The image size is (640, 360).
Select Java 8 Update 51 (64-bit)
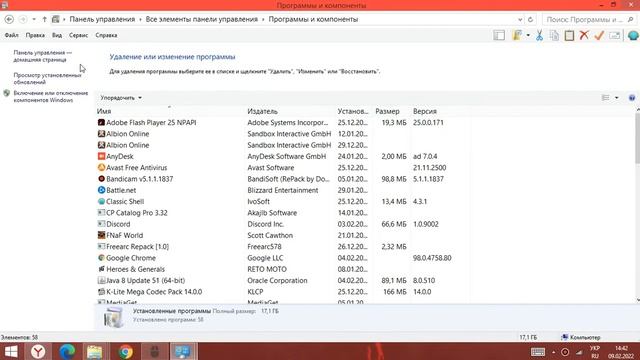click(145, 280)
